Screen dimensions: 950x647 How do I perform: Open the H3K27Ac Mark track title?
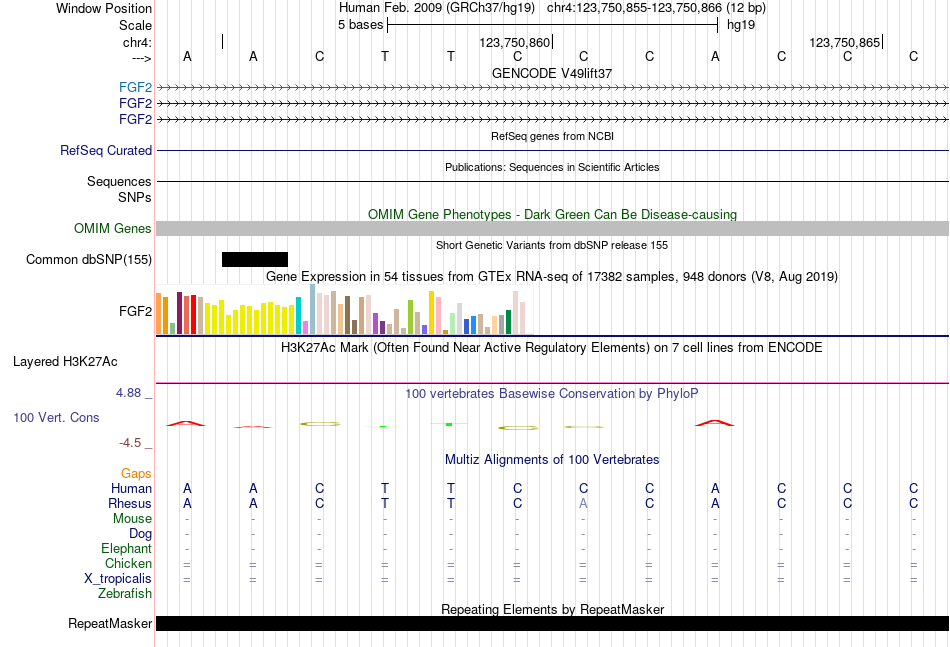551,348
